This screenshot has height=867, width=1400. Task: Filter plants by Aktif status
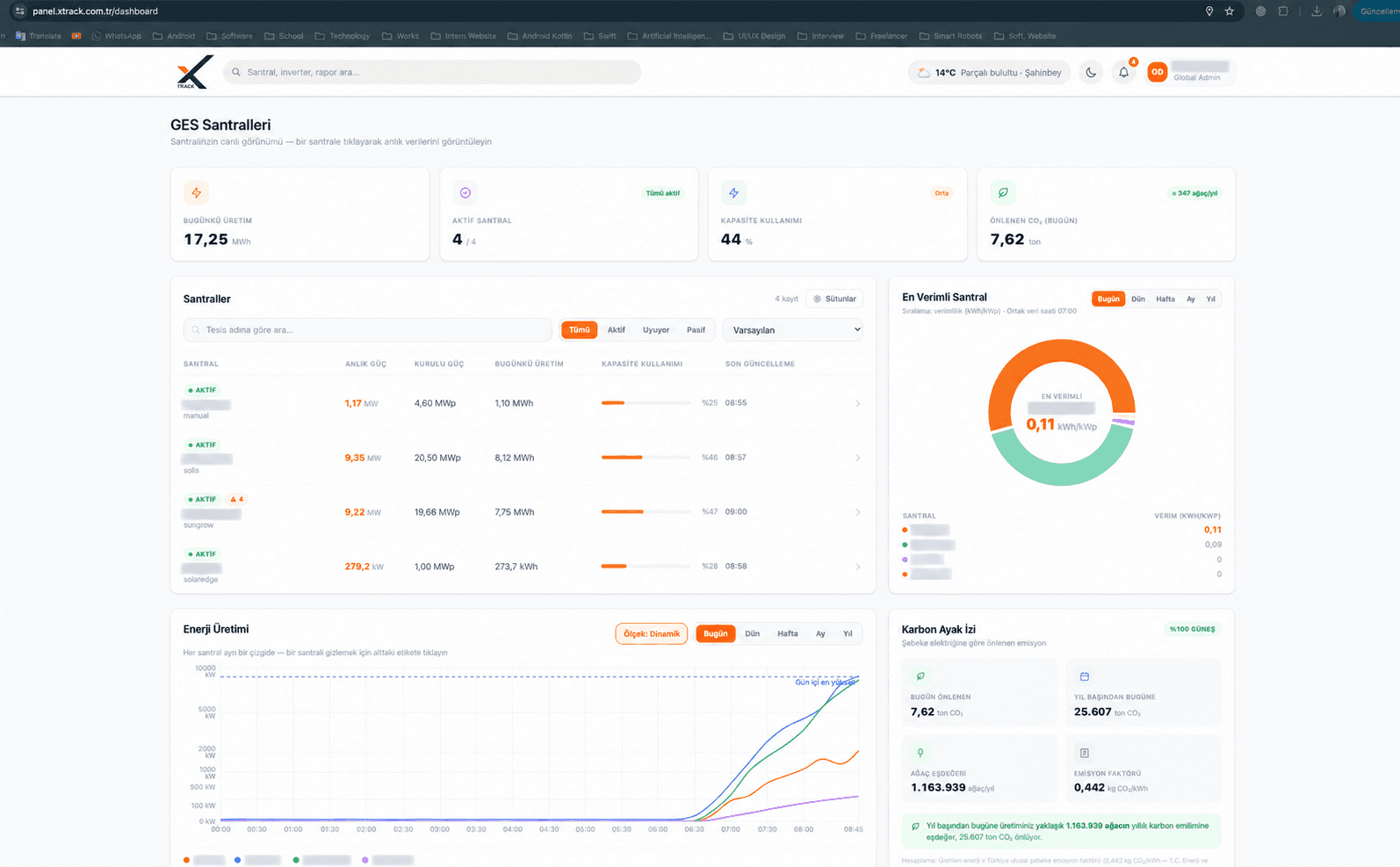(x=617, y=330)
